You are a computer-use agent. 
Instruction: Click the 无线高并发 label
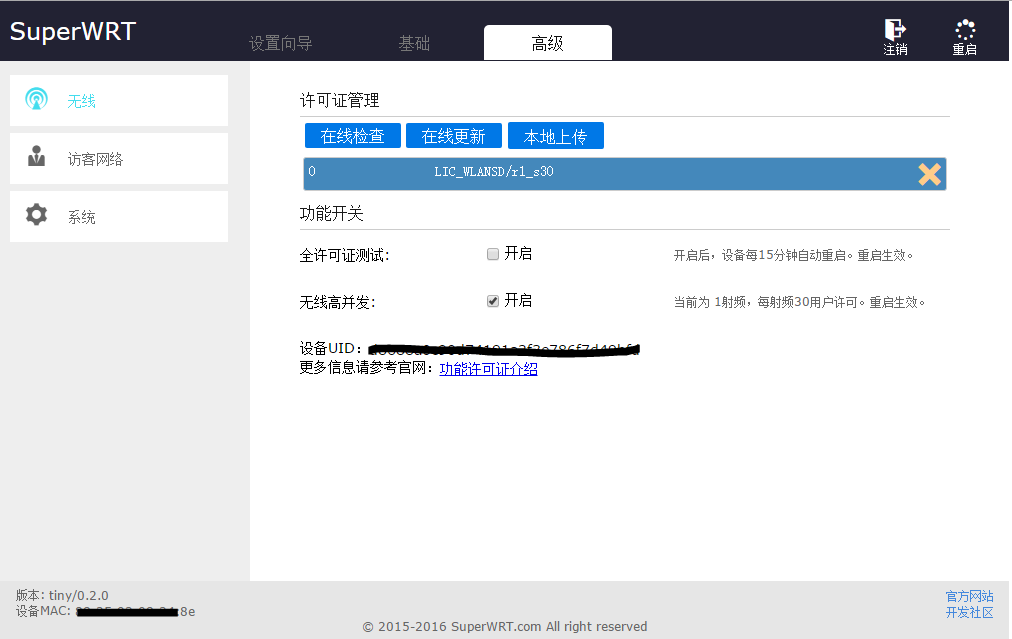click(338, 302)
